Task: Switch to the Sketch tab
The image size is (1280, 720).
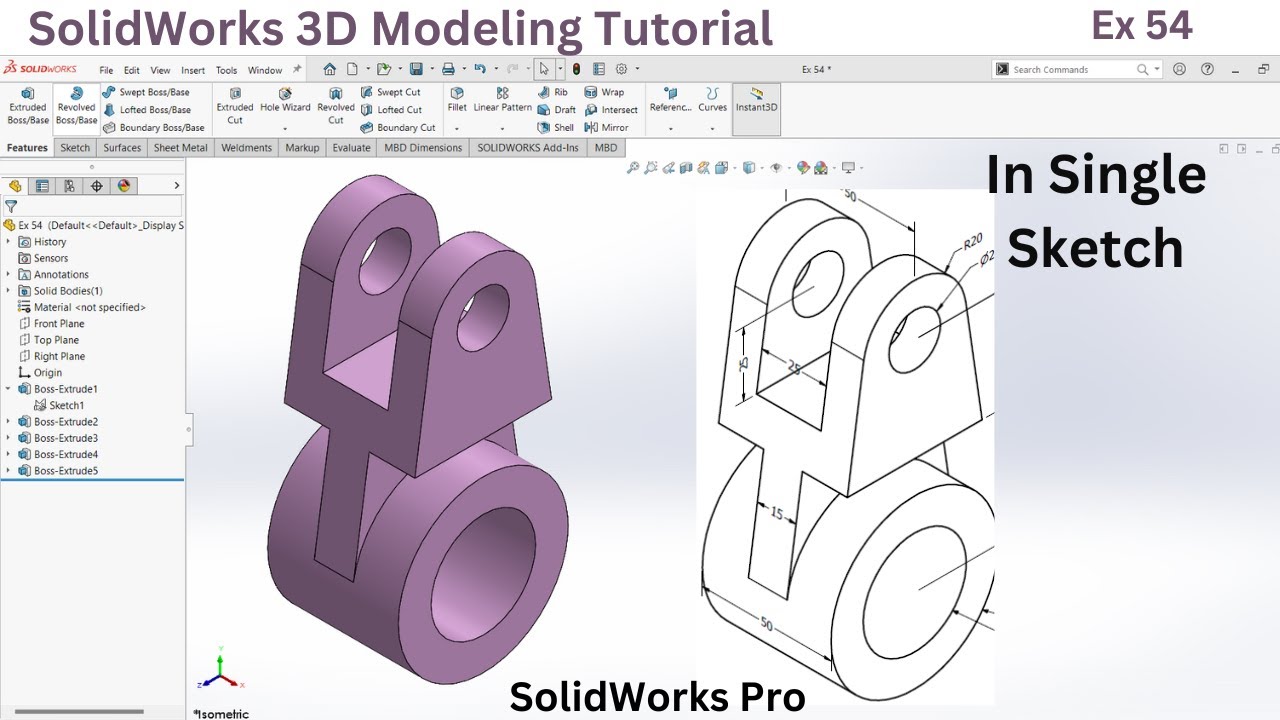Action: [x=75, y=148]
